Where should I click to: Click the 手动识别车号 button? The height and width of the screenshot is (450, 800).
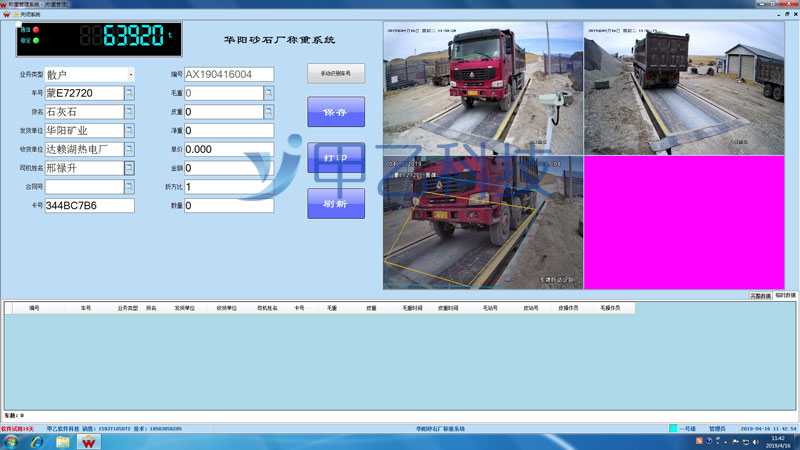(x=335, y=73)
